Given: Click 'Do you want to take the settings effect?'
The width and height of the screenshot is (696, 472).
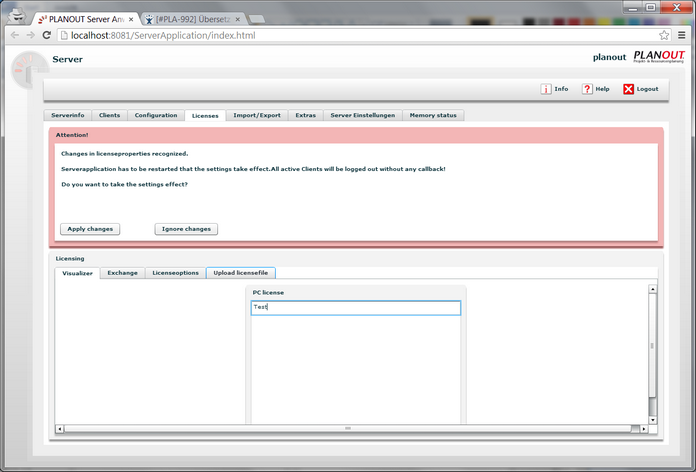Looking at the screenshot, I should [125, 184].
